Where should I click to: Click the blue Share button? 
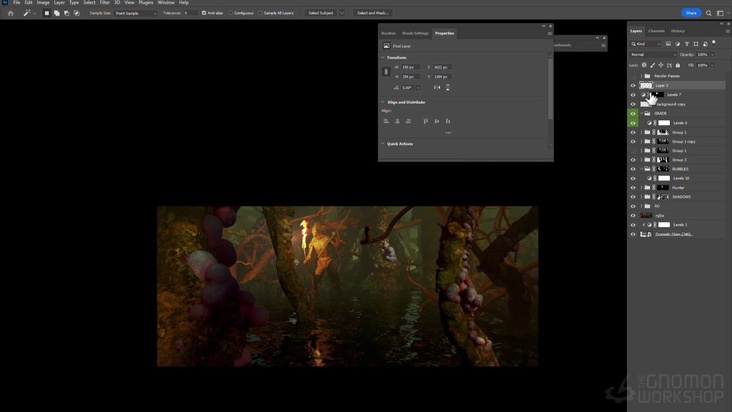click(x=691, y=13)
